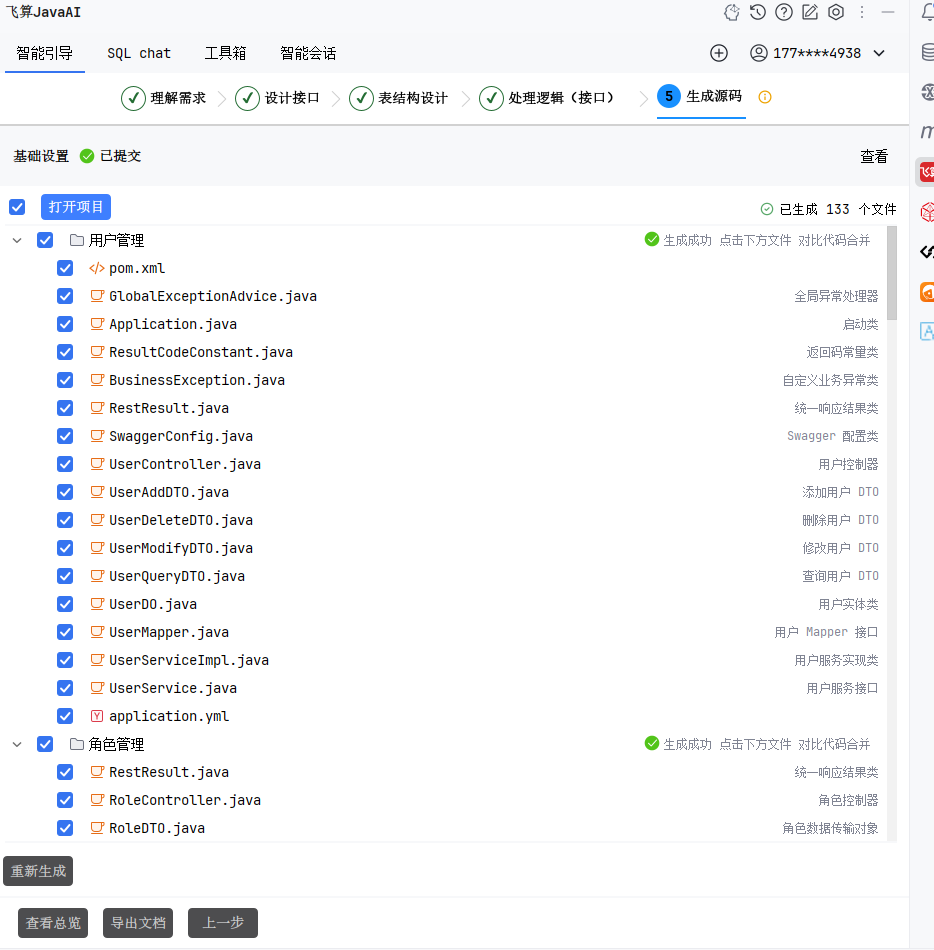Click the help question mark icon

point(784,12)
